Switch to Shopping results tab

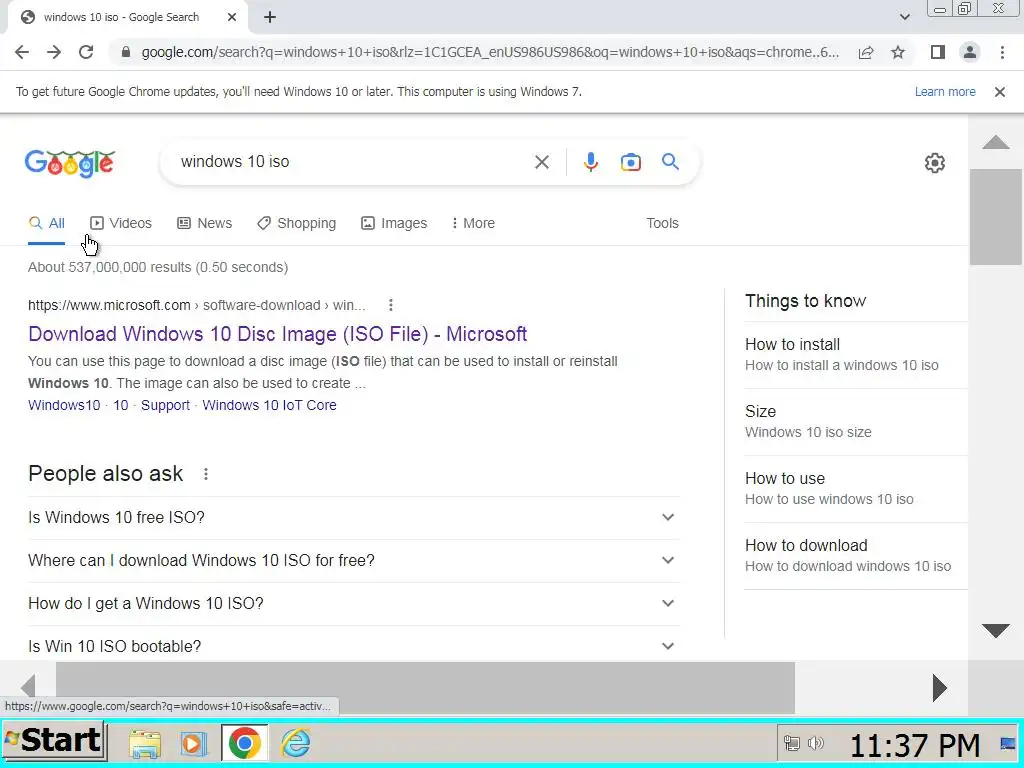pyautogui.click(x=296, y=223)
